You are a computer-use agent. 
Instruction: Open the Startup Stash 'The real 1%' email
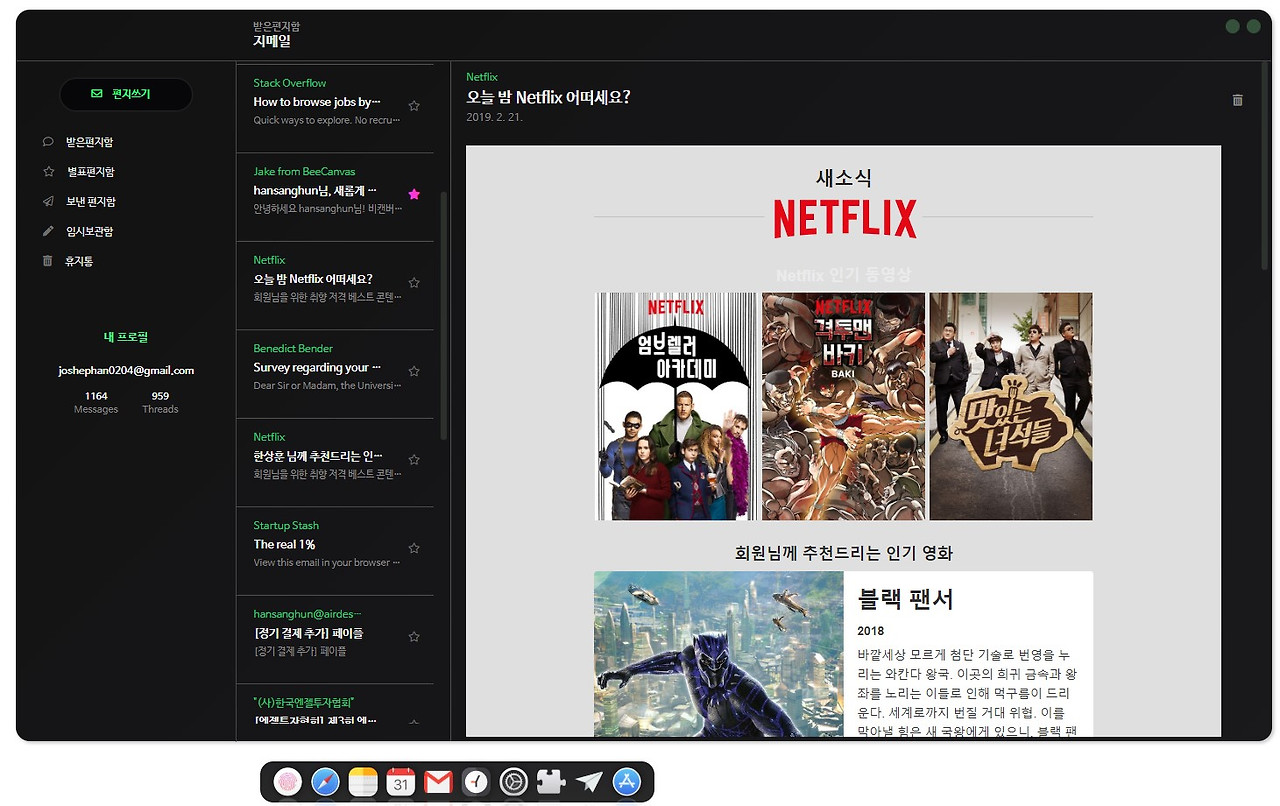[x=335, y=551]
